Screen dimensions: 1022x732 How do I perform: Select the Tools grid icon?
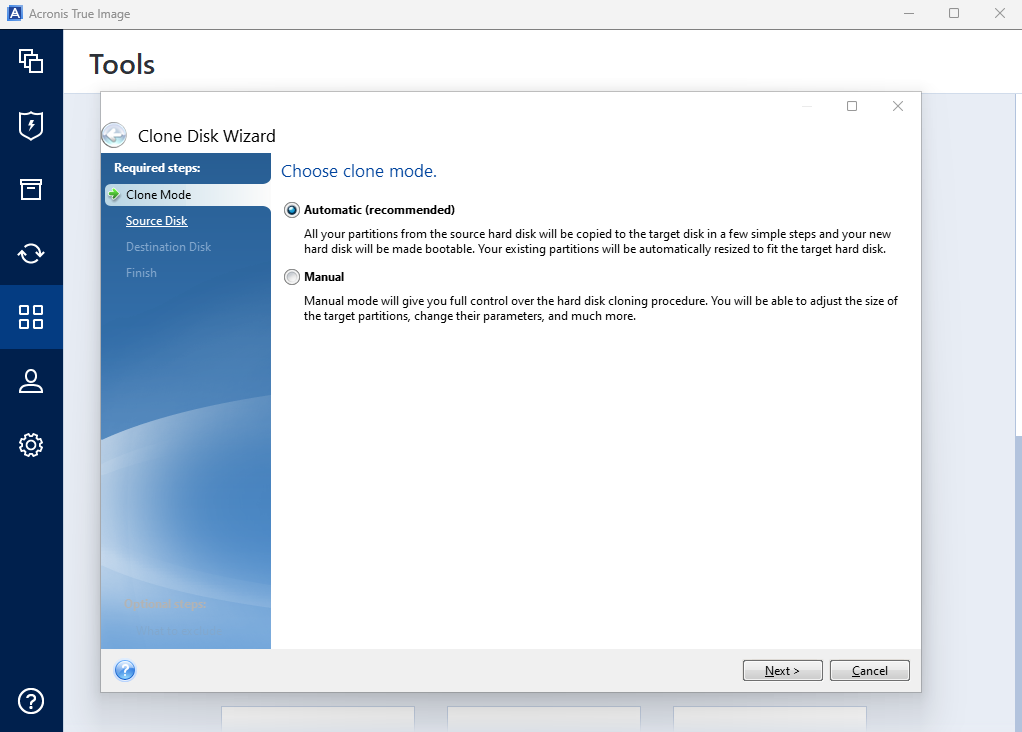pos(31,317)
